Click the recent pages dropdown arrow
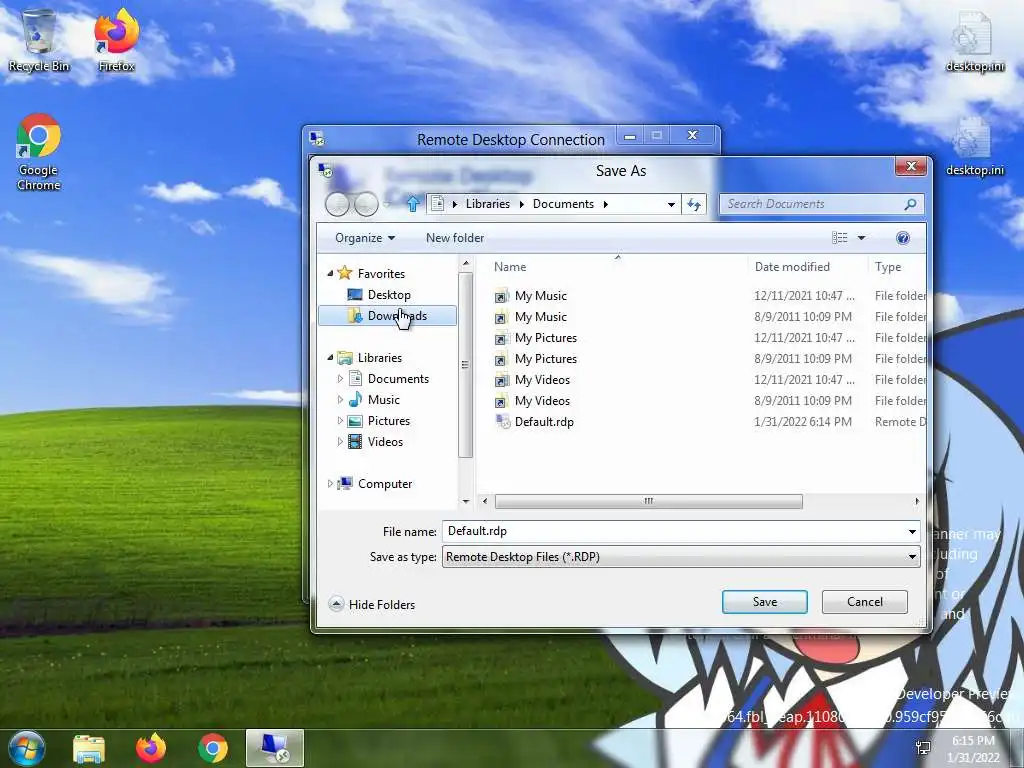Viewport: 1024px width, 768px height. pos(387,204)
